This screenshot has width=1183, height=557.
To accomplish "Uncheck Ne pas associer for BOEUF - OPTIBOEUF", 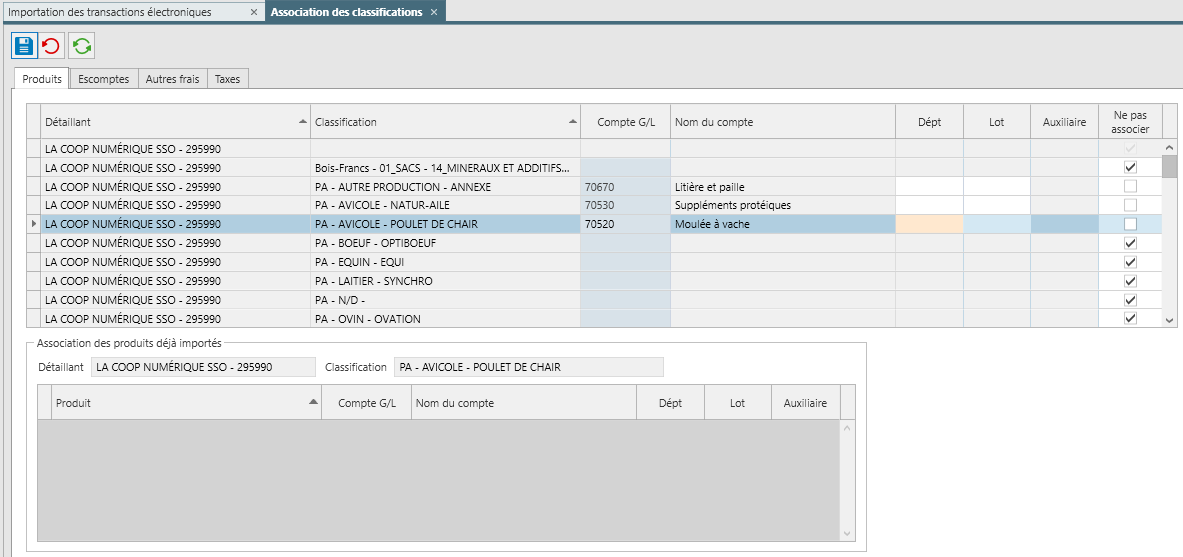I will (1130, 243).
